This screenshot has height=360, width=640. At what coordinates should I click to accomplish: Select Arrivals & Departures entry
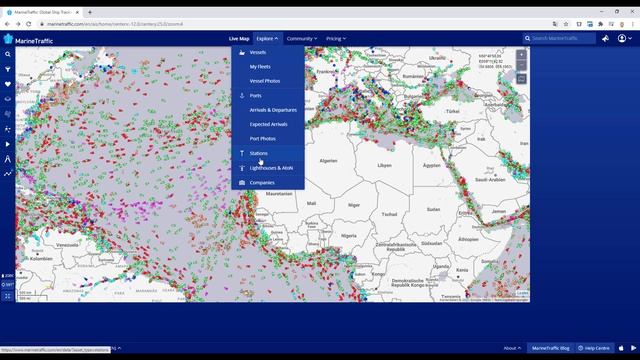coord(268,110)
